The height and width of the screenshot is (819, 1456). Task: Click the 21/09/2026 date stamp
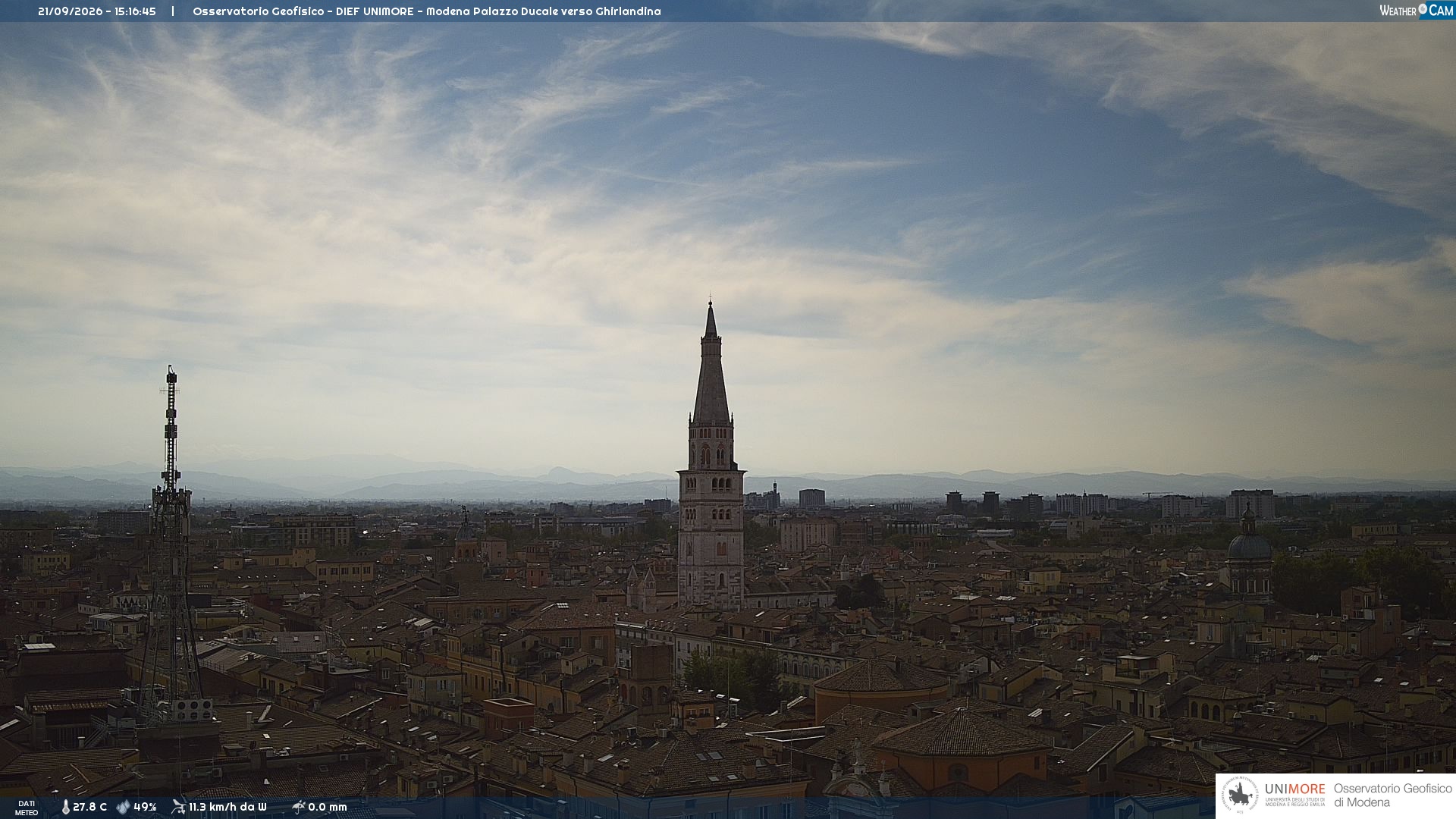click(69, 11)
